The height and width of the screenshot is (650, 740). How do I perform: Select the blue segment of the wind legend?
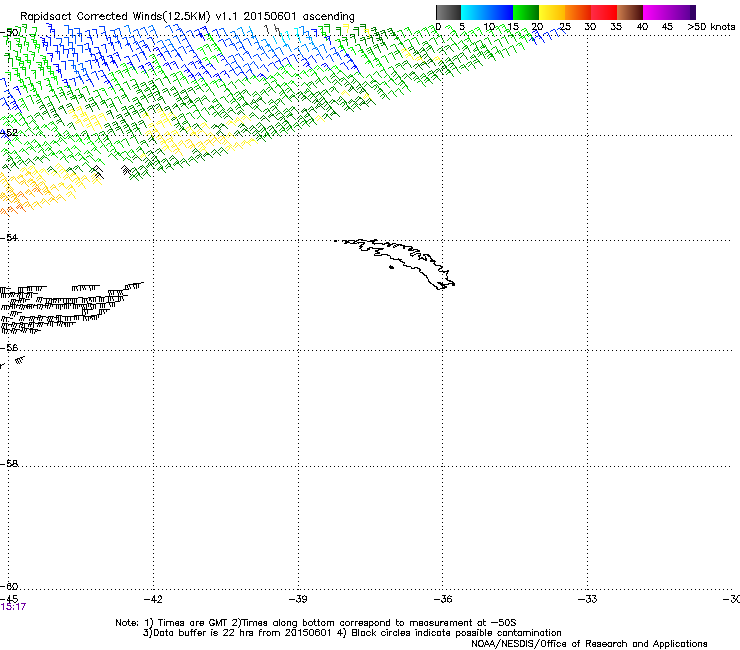(x=500, y=12)
